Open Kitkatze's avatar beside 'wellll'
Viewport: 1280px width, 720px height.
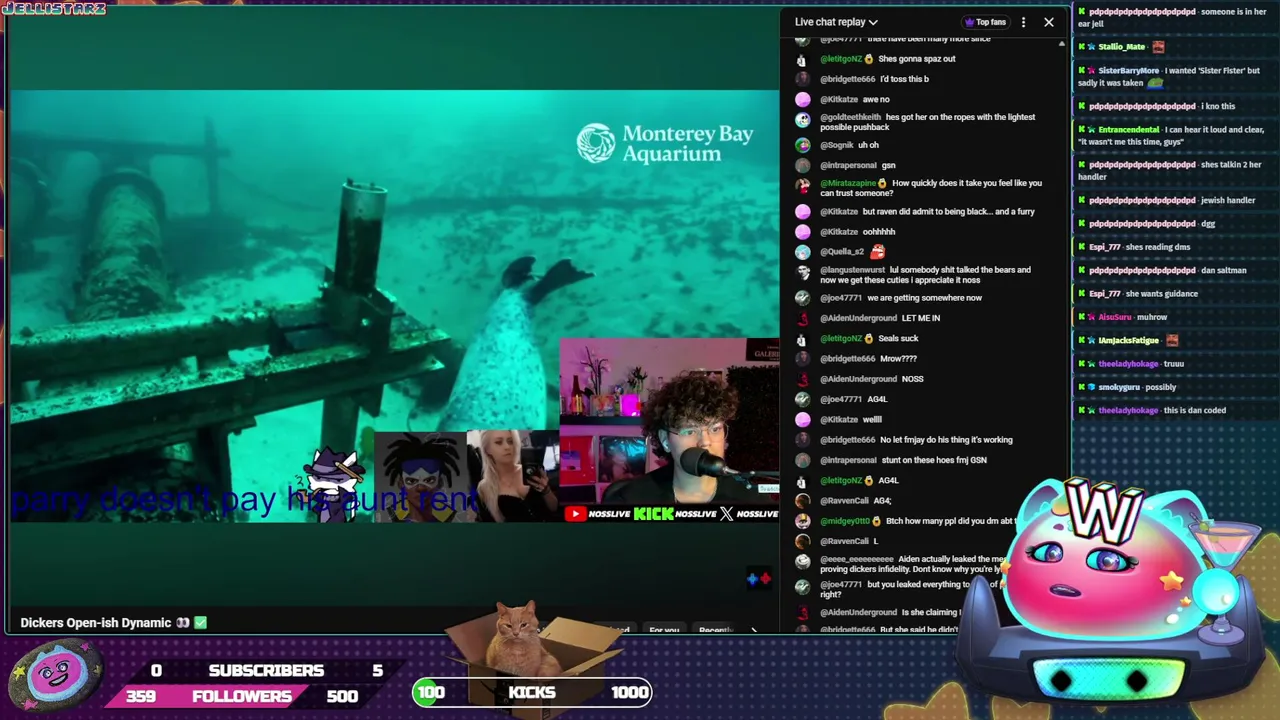tap(802, 420)
